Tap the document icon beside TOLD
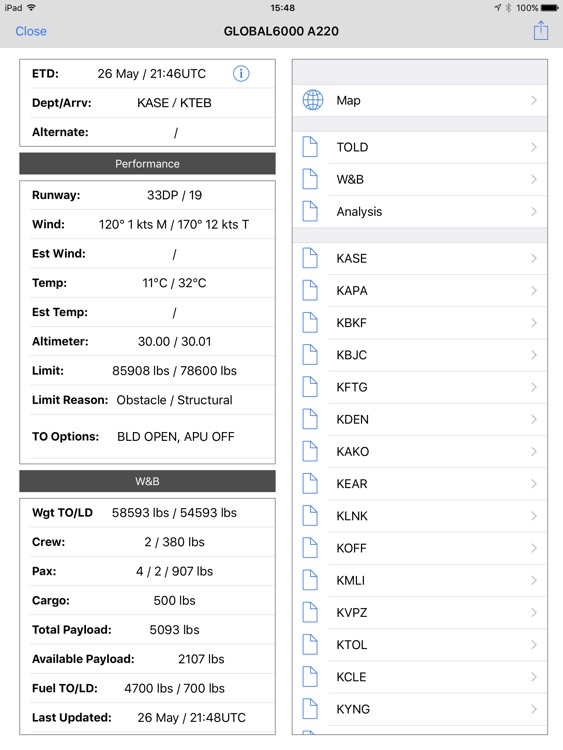This screenshot has width=563, height=750. (x=310, y=147)
